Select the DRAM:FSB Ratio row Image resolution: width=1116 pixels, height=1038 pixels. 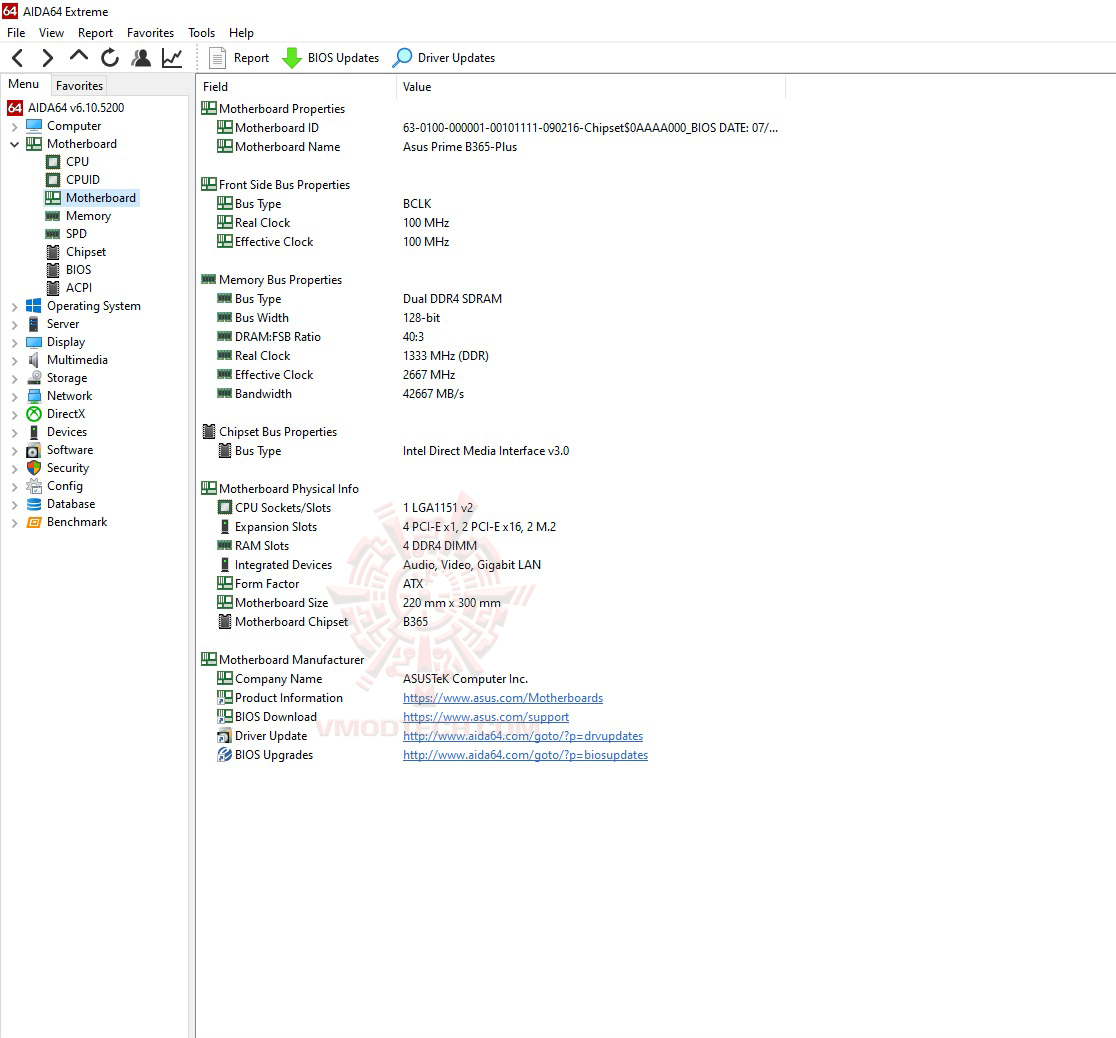click(491, 337)
